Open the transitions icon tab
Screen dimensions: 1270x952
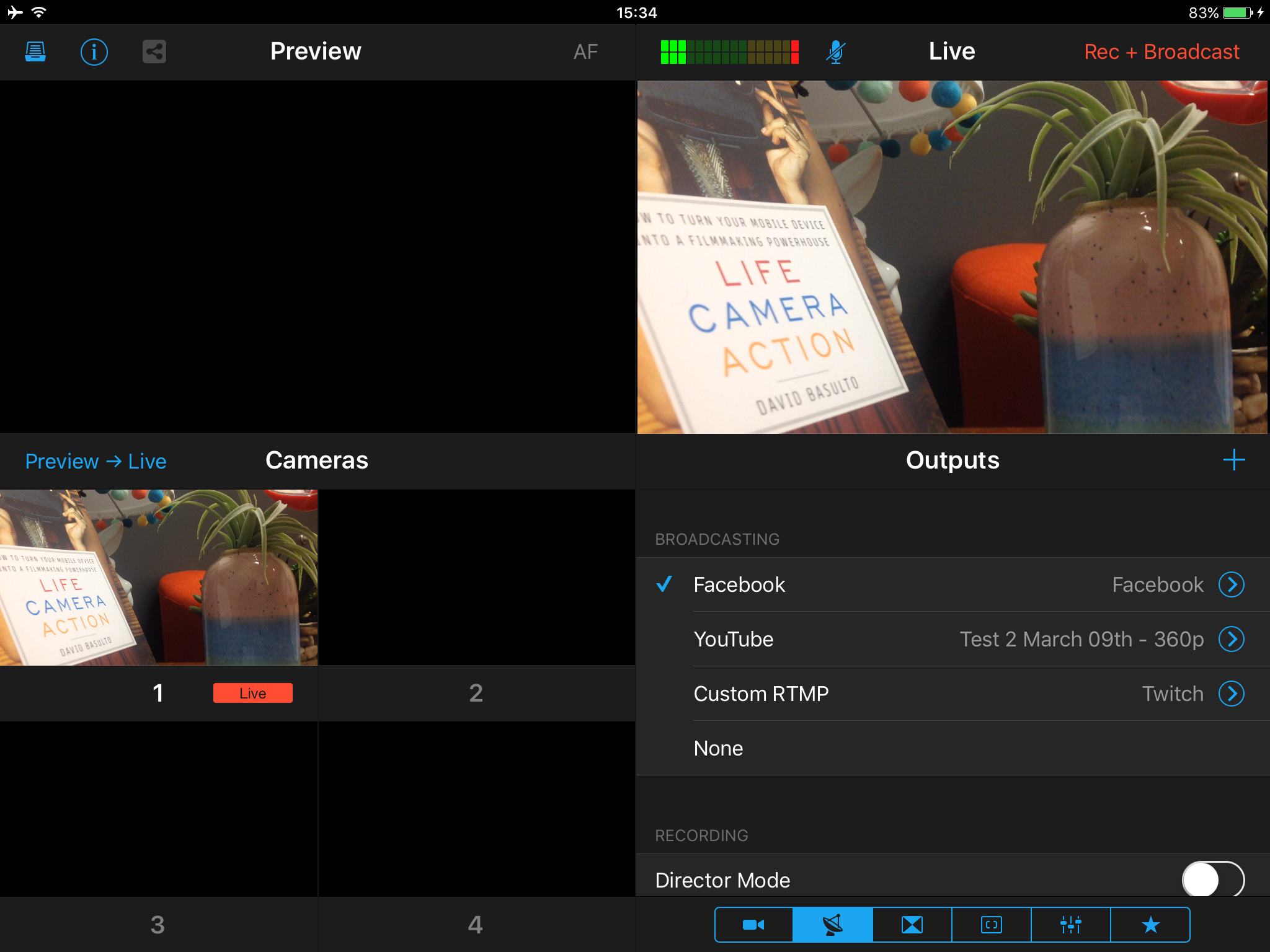(912, 925)
